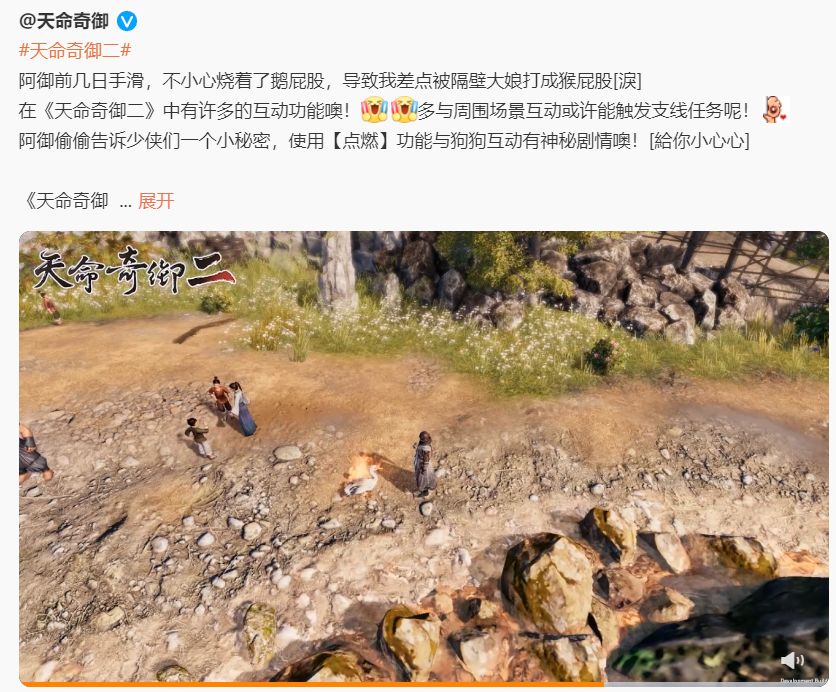The width and height of the screenshot is (836, 692).
Task: Click the burning goose in the video
Action: click(x=364, y=476)
